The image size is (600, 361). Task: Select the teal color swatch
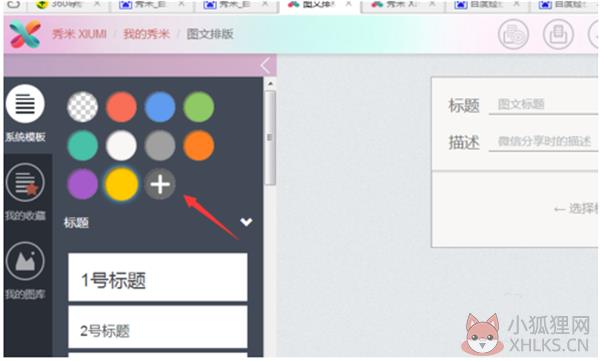pyautogui.click(x=82, y=145)
